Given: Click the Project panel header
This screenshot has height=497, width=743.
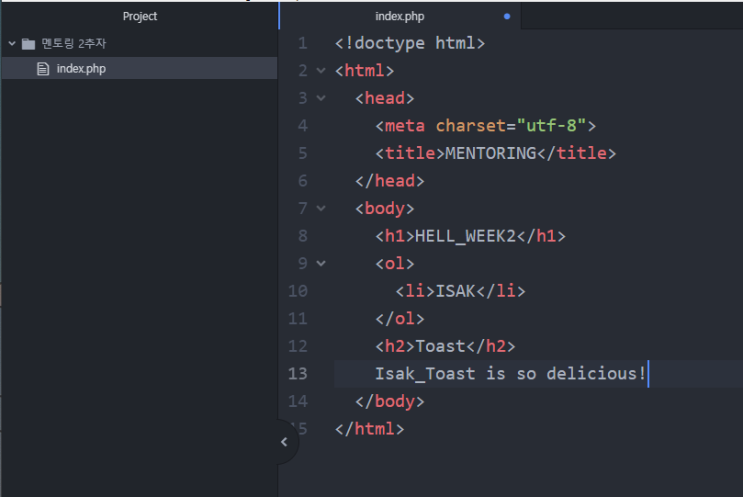Looking at the screenshot, I should [x=140, y=16].
